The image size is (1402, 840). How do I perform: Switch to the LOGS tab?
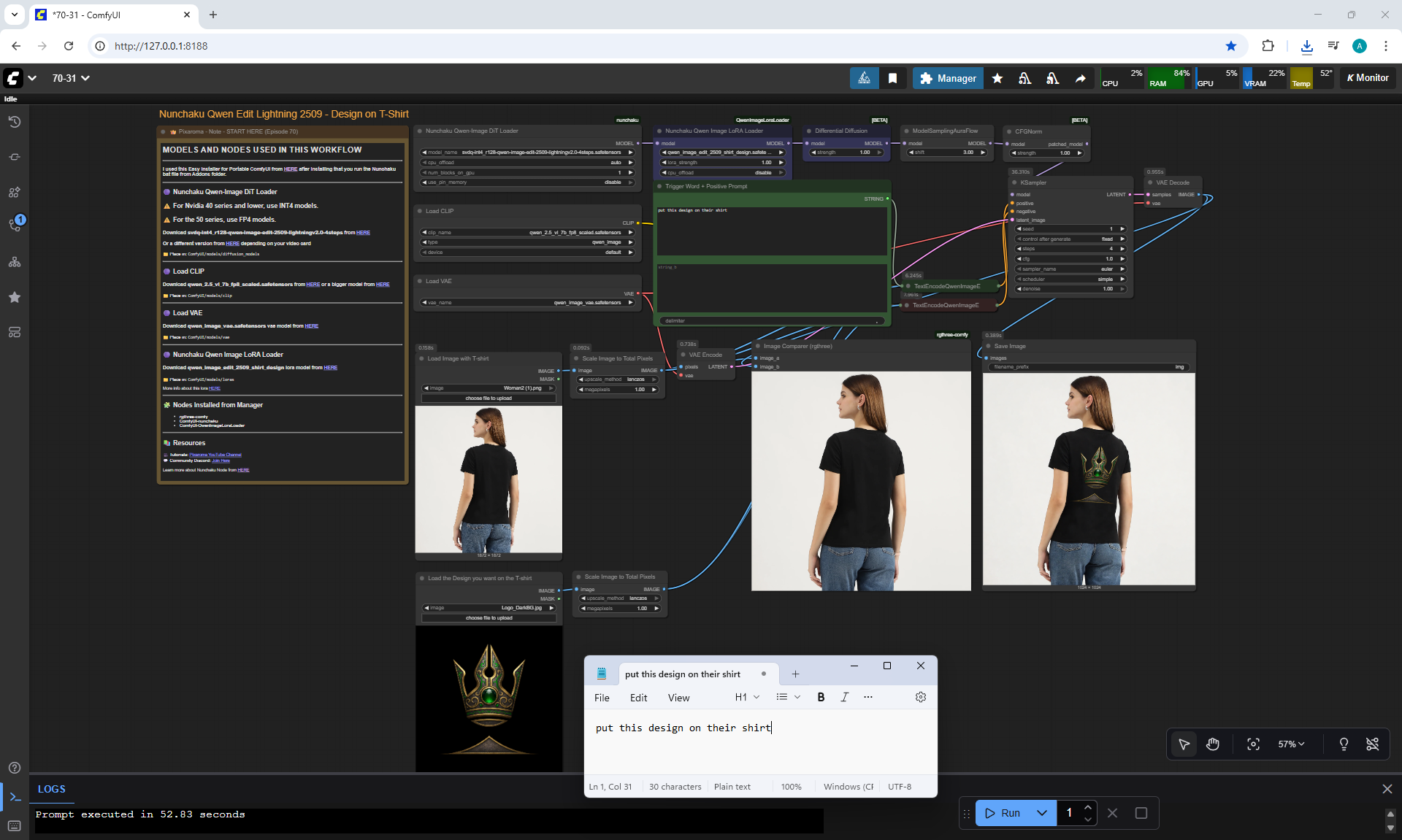pos(52,789)
